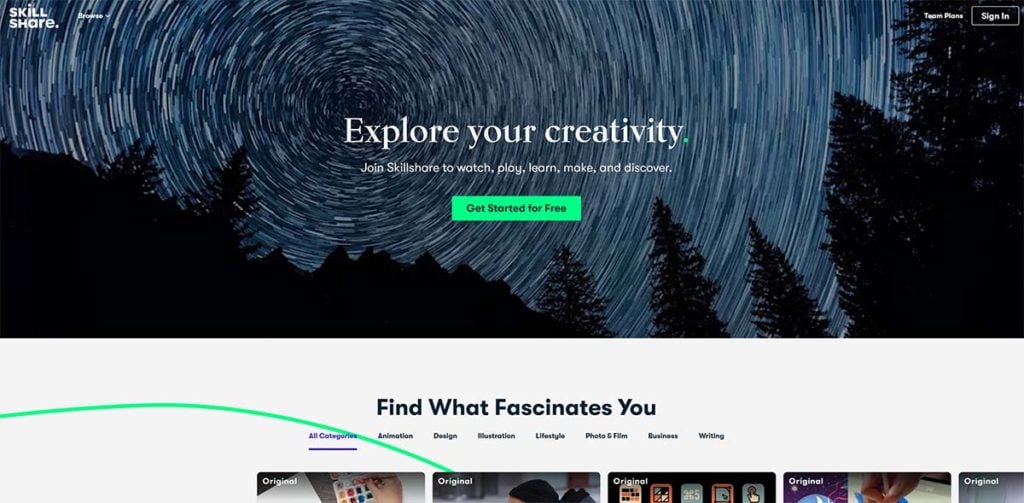
Task: Expand the Browse dropdown menu
Action: point(94,16)
